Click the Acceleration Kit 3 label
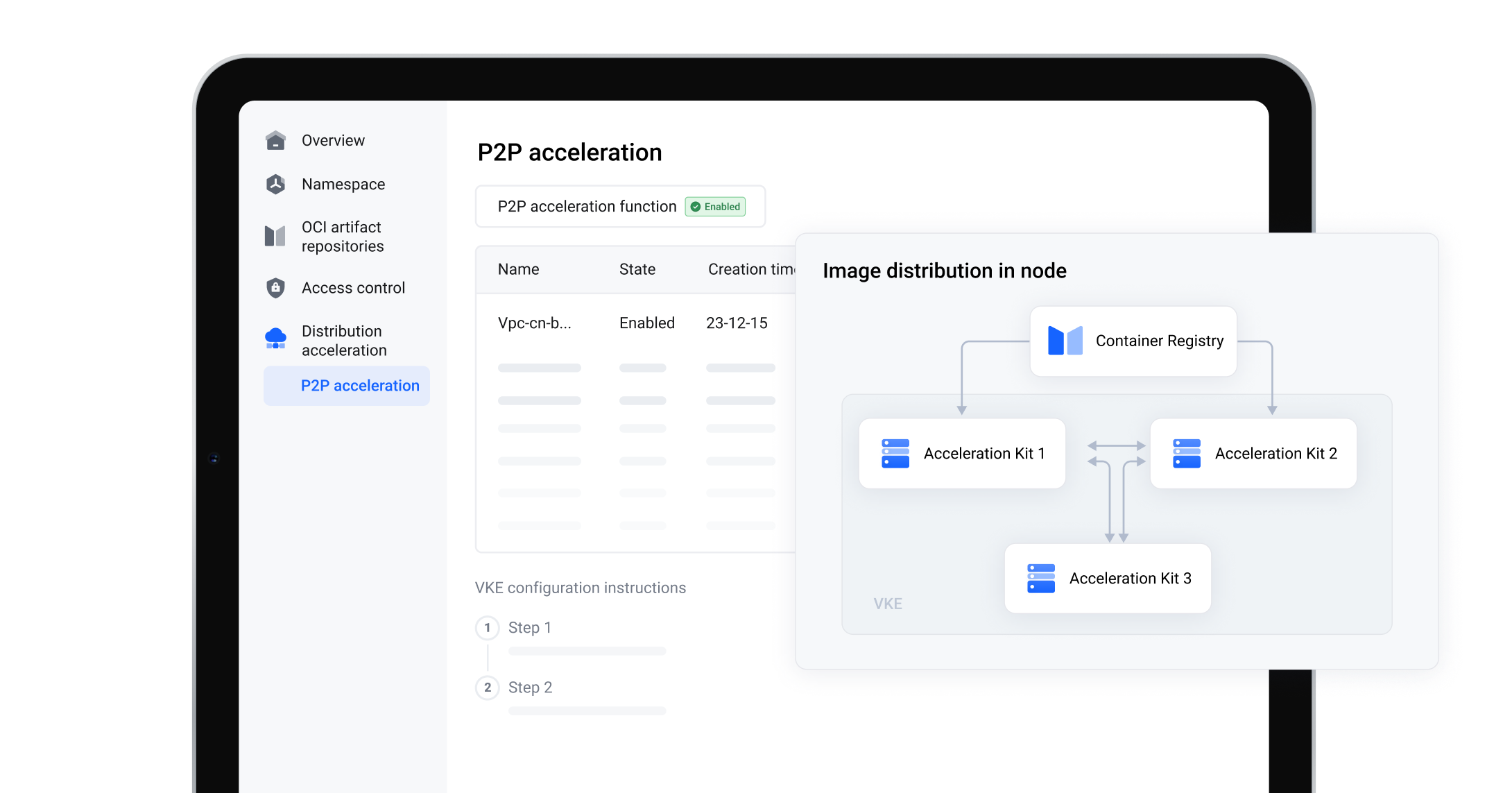 coord(1131,579)
